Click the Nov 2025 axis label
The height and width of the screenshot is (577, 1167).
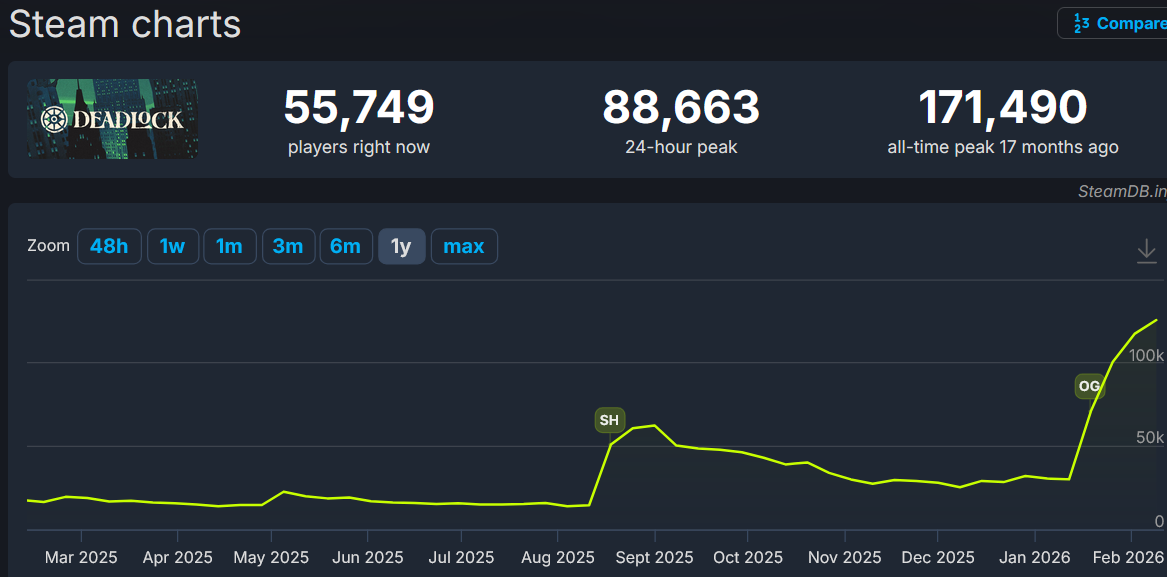[x=845, y=558]
